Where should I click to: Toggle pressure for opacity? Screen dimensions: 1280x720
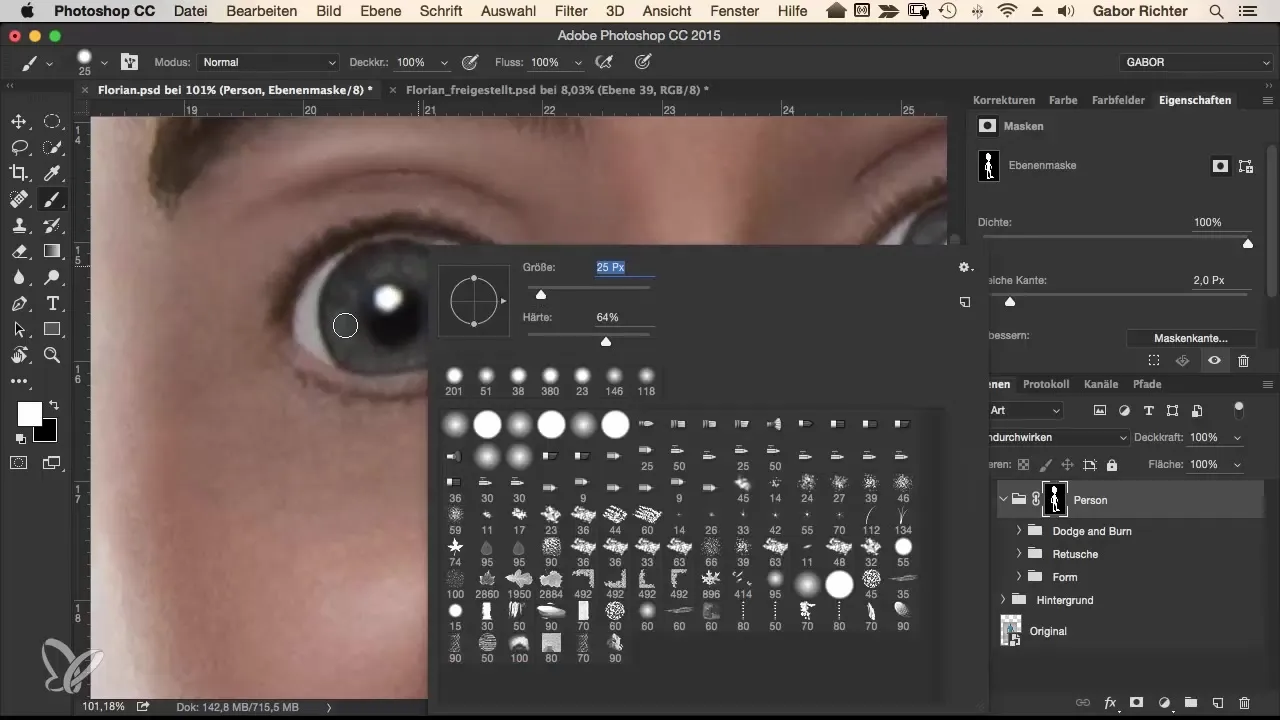click(x=469, y=62)
